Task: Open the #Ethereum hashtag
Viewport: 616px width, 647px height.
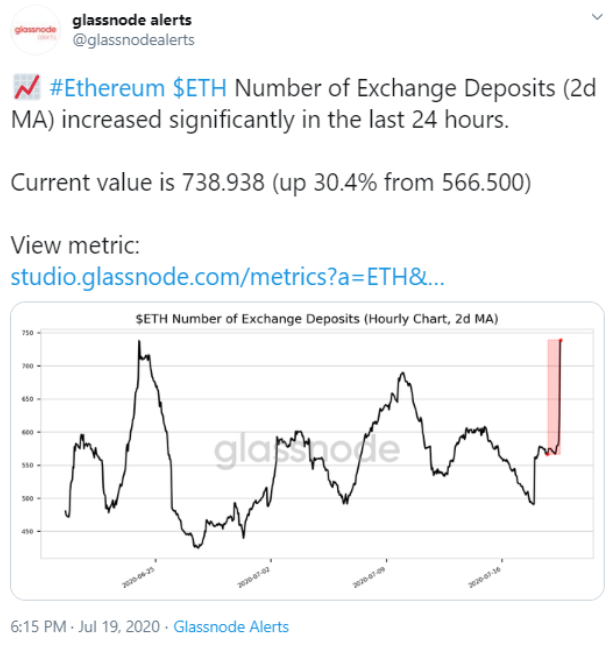Action: click(x=107, y=88)
